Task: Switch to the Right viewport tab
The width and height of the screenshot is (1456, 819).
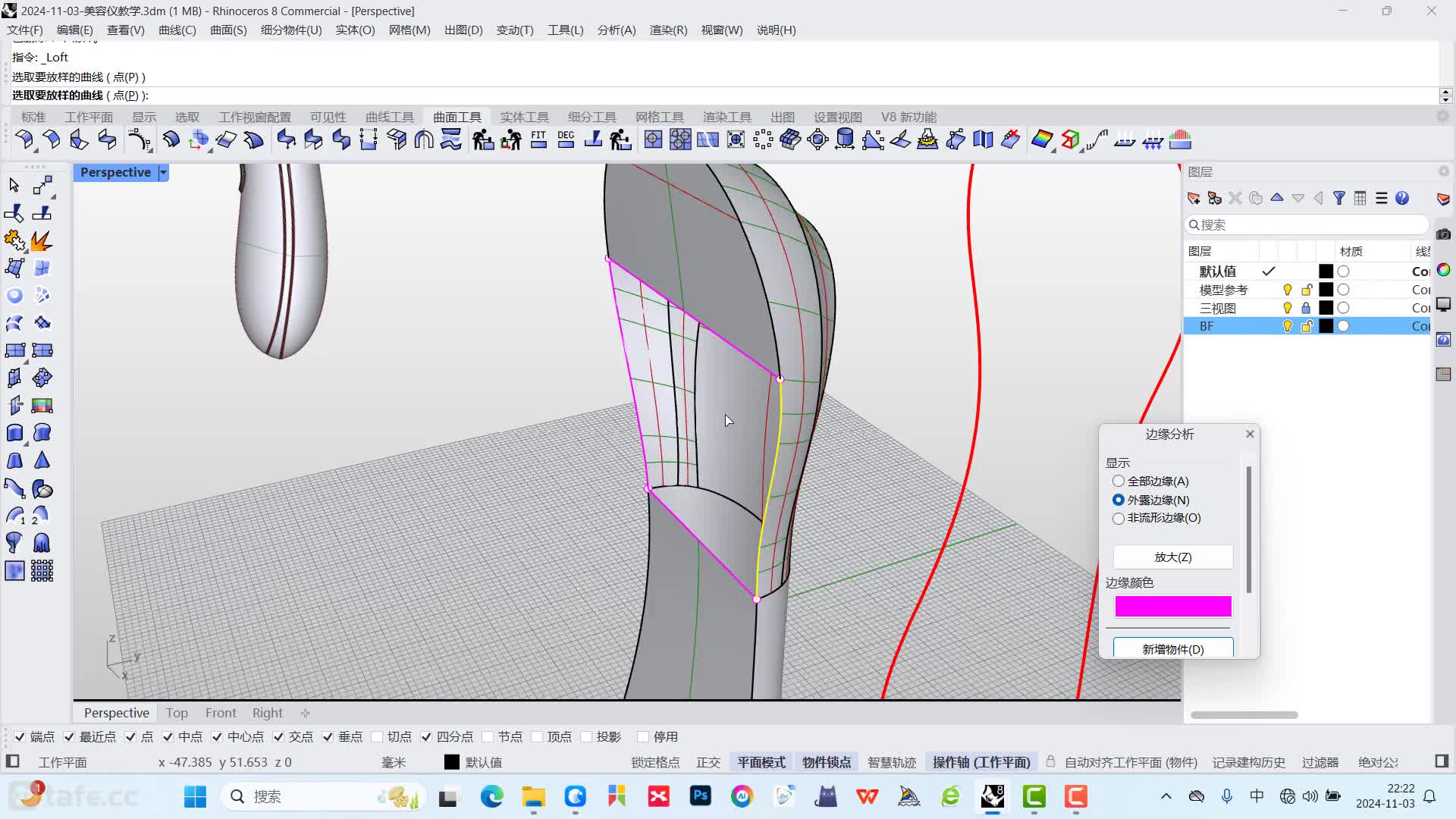Action: (267, 713)
